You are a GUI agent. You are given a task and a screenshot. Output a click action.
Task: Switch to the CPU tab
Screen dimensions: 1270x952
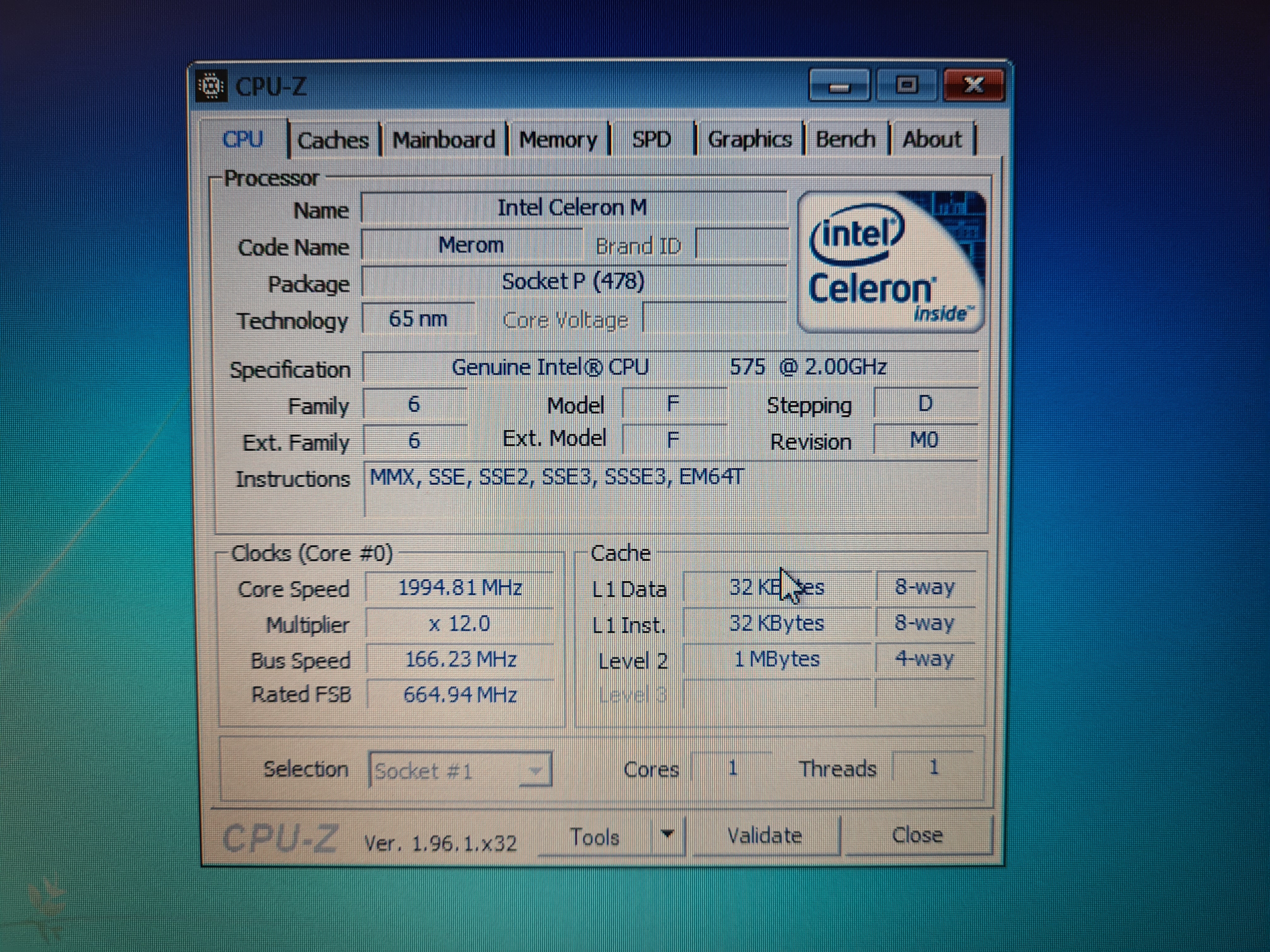[243, 139]
